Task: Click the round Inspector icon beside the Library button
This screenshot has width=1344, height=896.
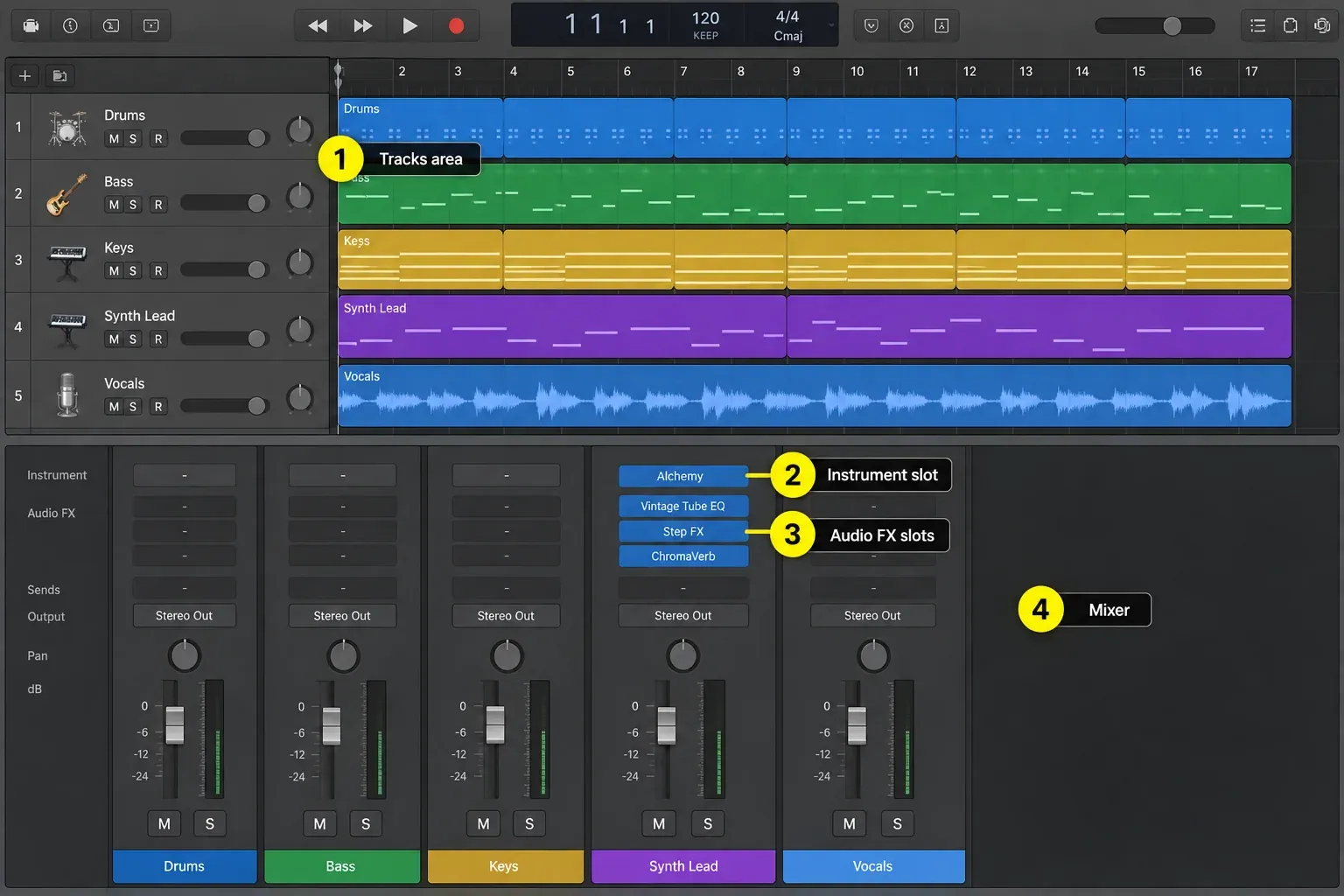Action: click(70, 25)
